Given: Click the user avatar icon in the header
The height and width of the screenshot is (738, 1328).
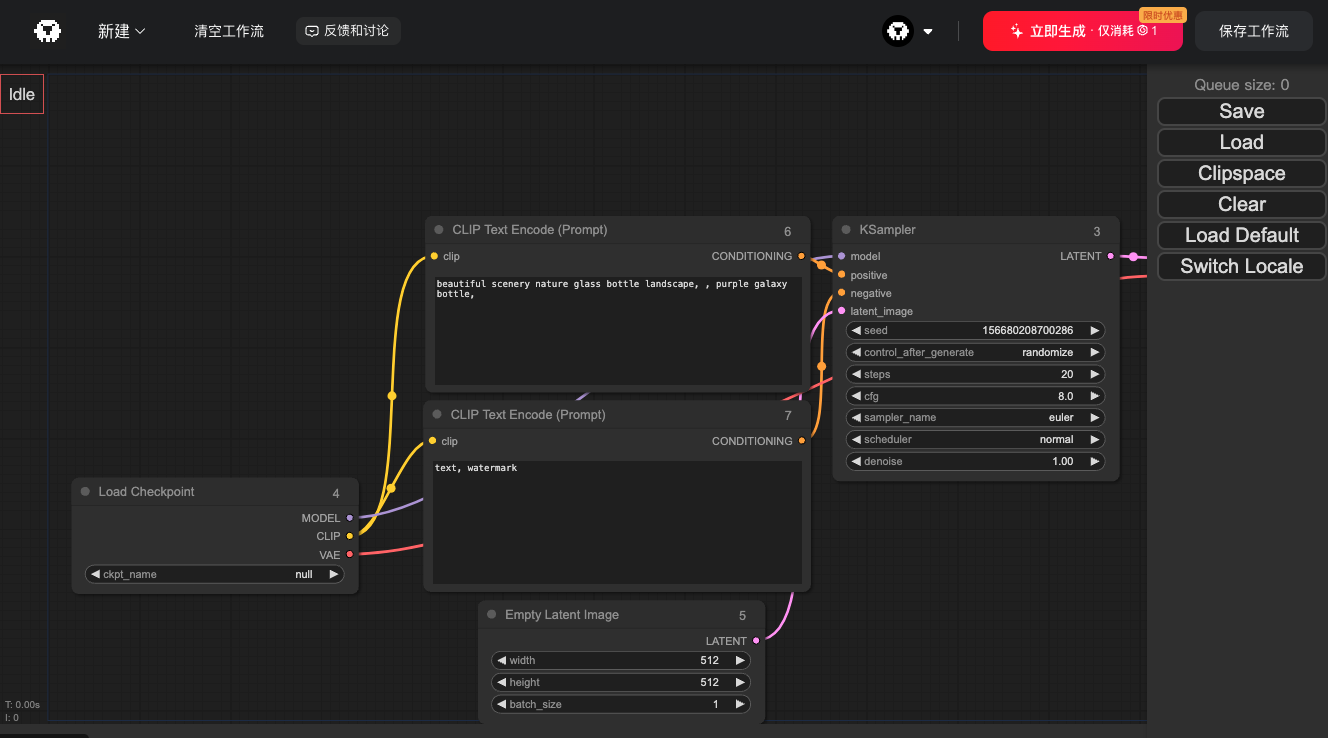Looking at the screenshot, I should click(x=897, y=31).
